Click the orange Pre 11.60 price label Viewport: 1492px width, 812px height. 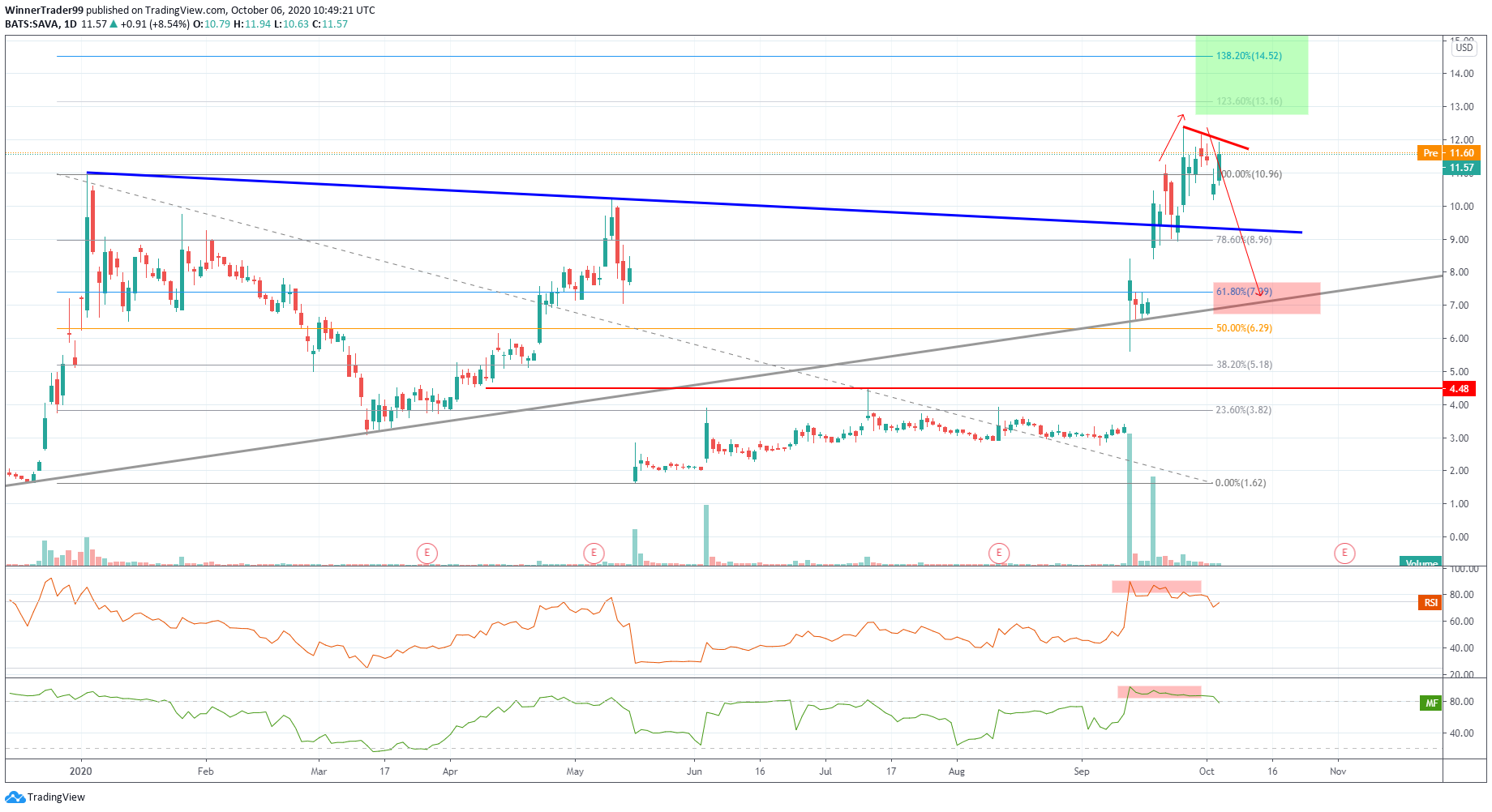pyautogui.click(x=1448, y=153)
